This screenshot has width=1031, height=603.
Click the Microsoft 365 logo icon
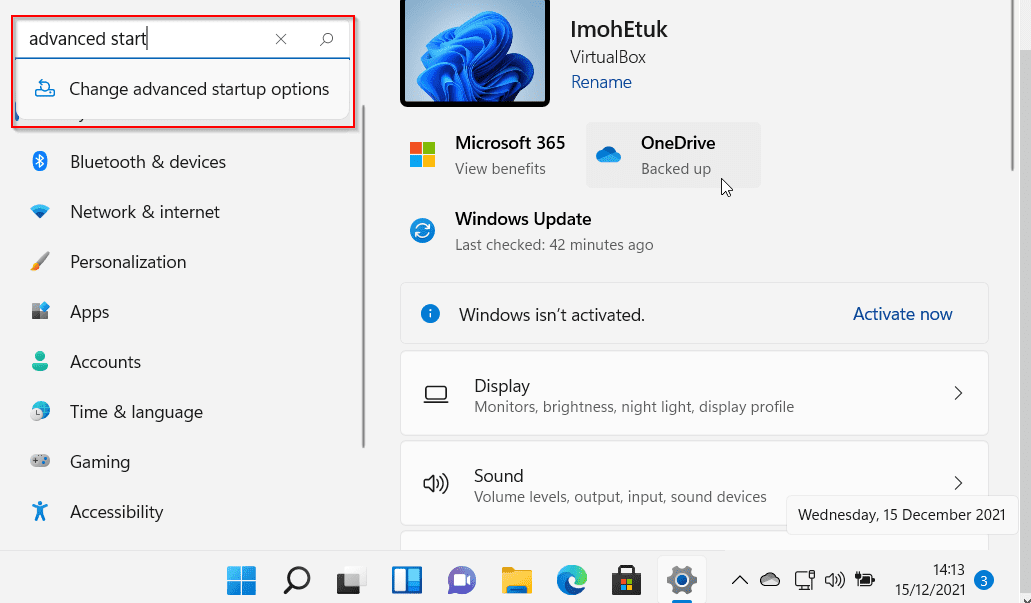[x=423, y=155]
